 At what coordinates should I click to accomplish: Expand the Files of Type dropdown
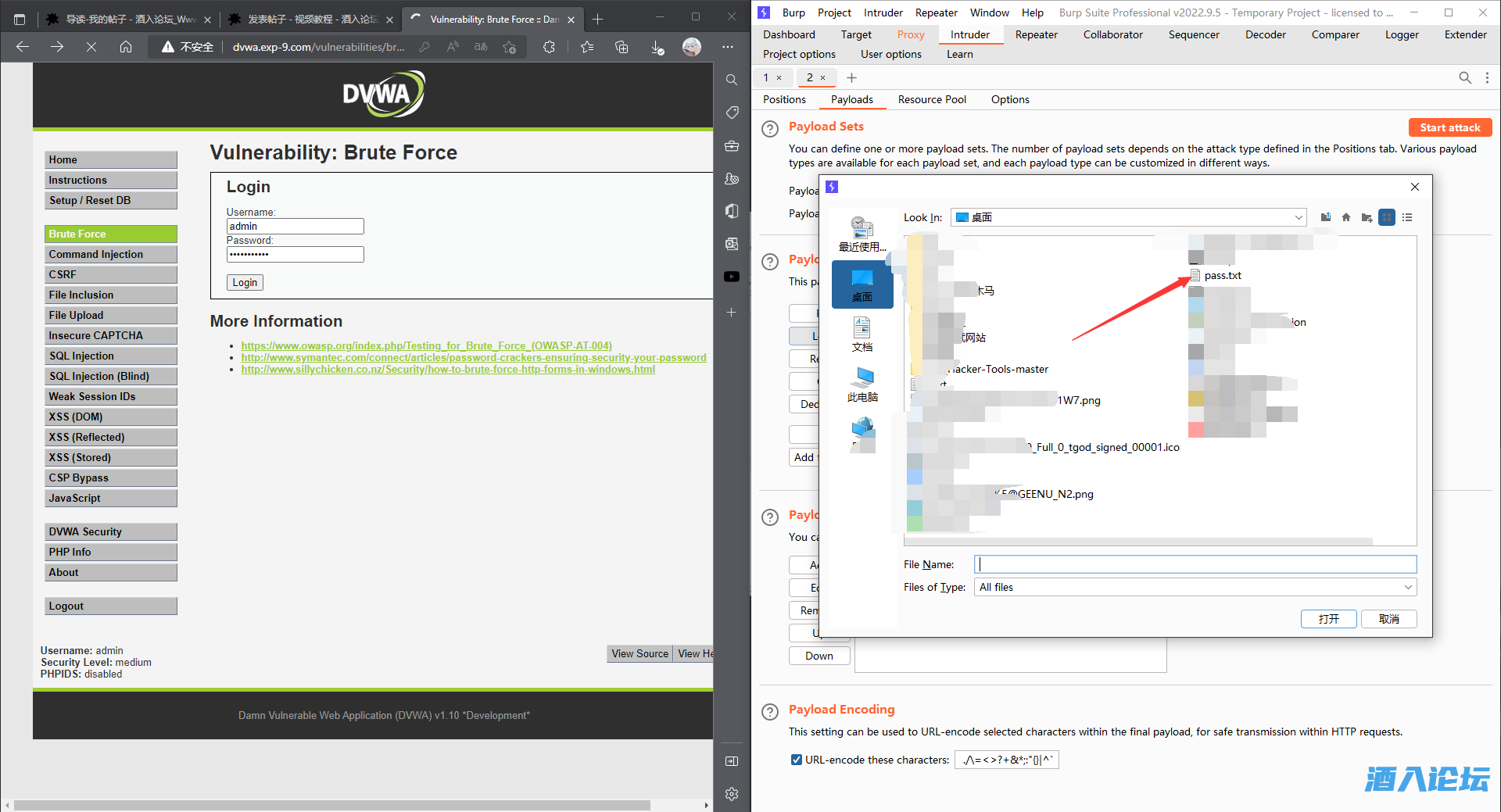click(1408, 587)
